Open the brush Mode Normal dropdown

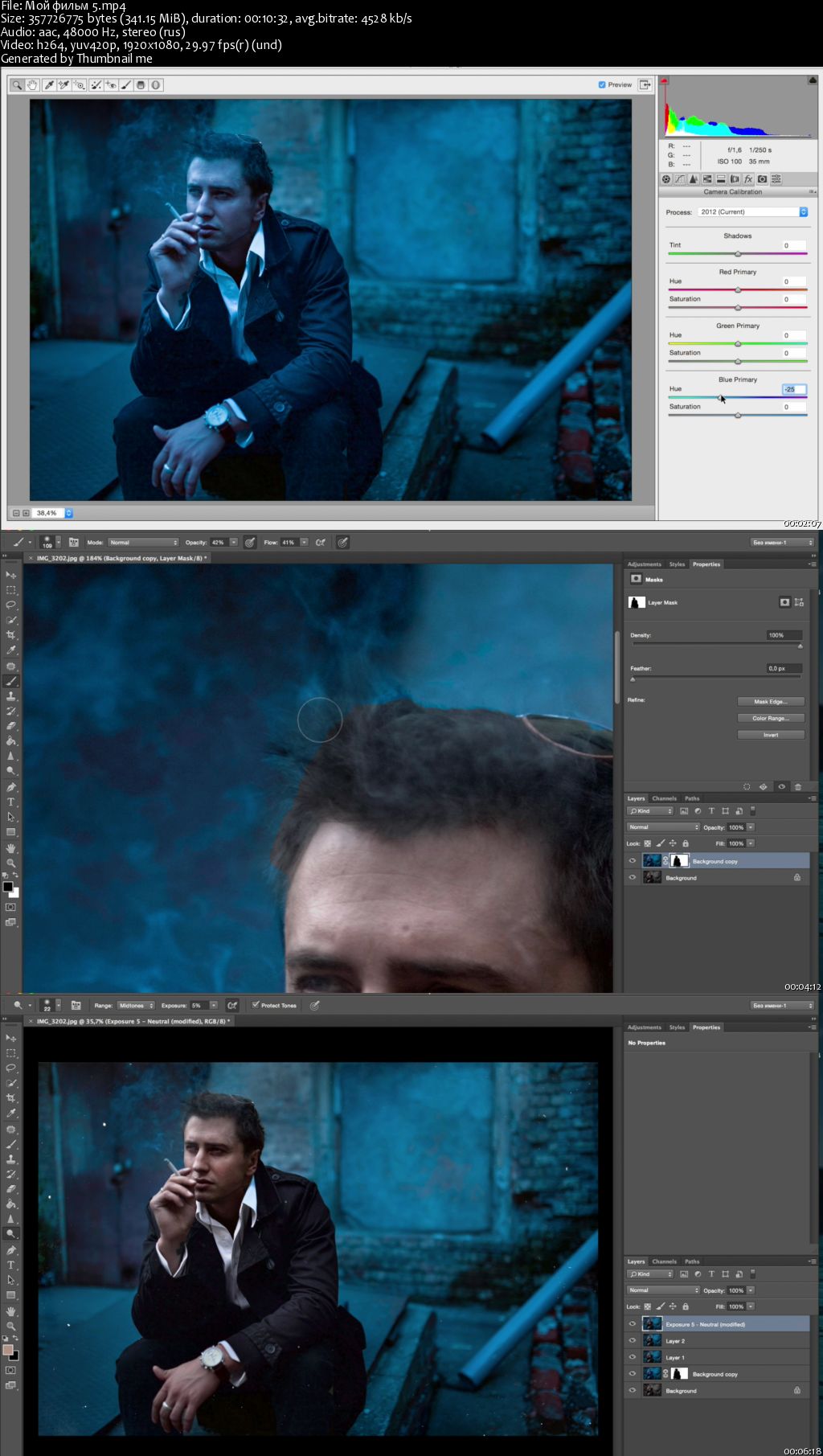[x=143, y=543]
